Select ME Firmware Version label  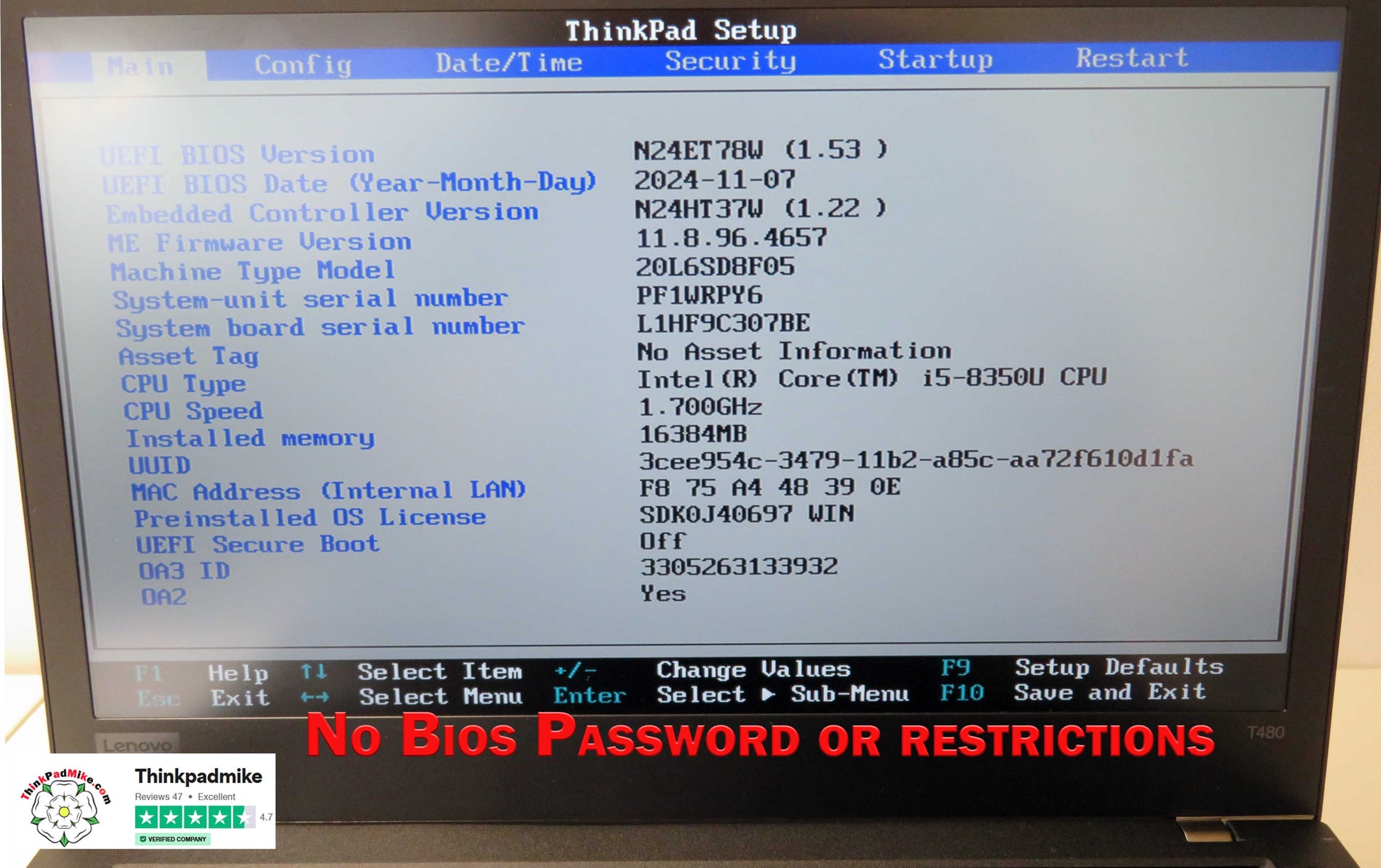pyautogui.click(x=260, y=242)
